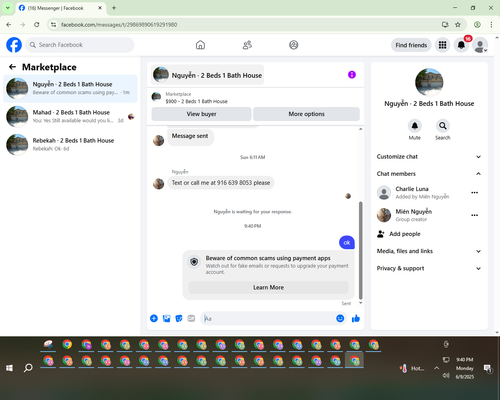Open options menu for Miên Nguyễn
This screenshot has height=400, width=500.
tap(475, 215)
